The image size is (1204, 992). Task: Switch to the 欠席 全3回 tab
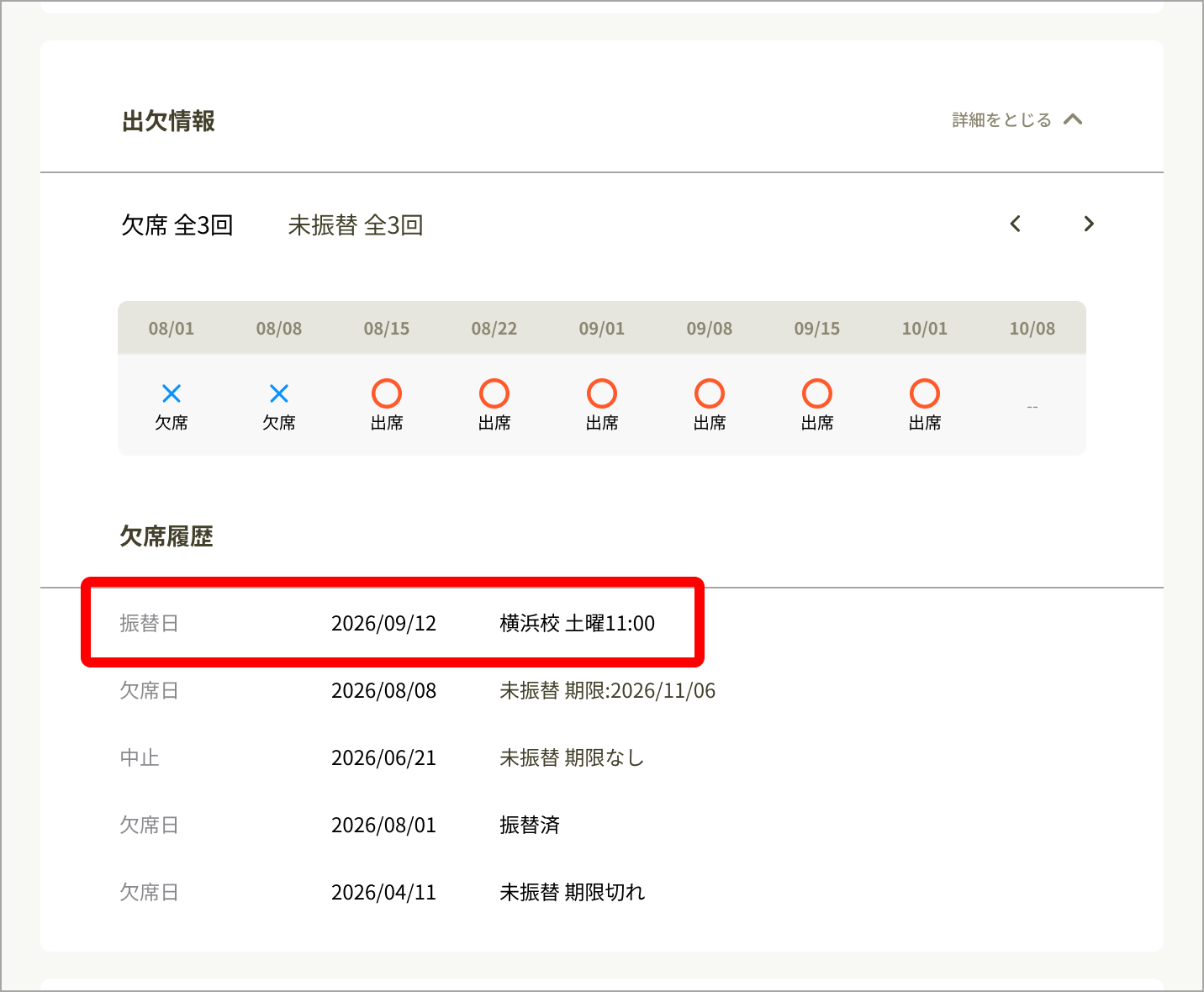click(177, 225)
